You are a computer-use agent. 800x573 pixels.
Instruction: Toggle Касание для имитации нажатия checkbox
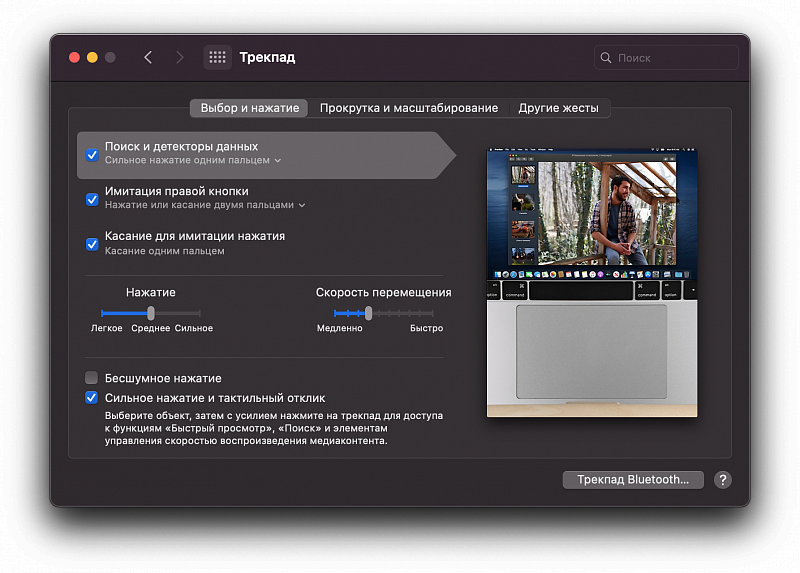92,244
